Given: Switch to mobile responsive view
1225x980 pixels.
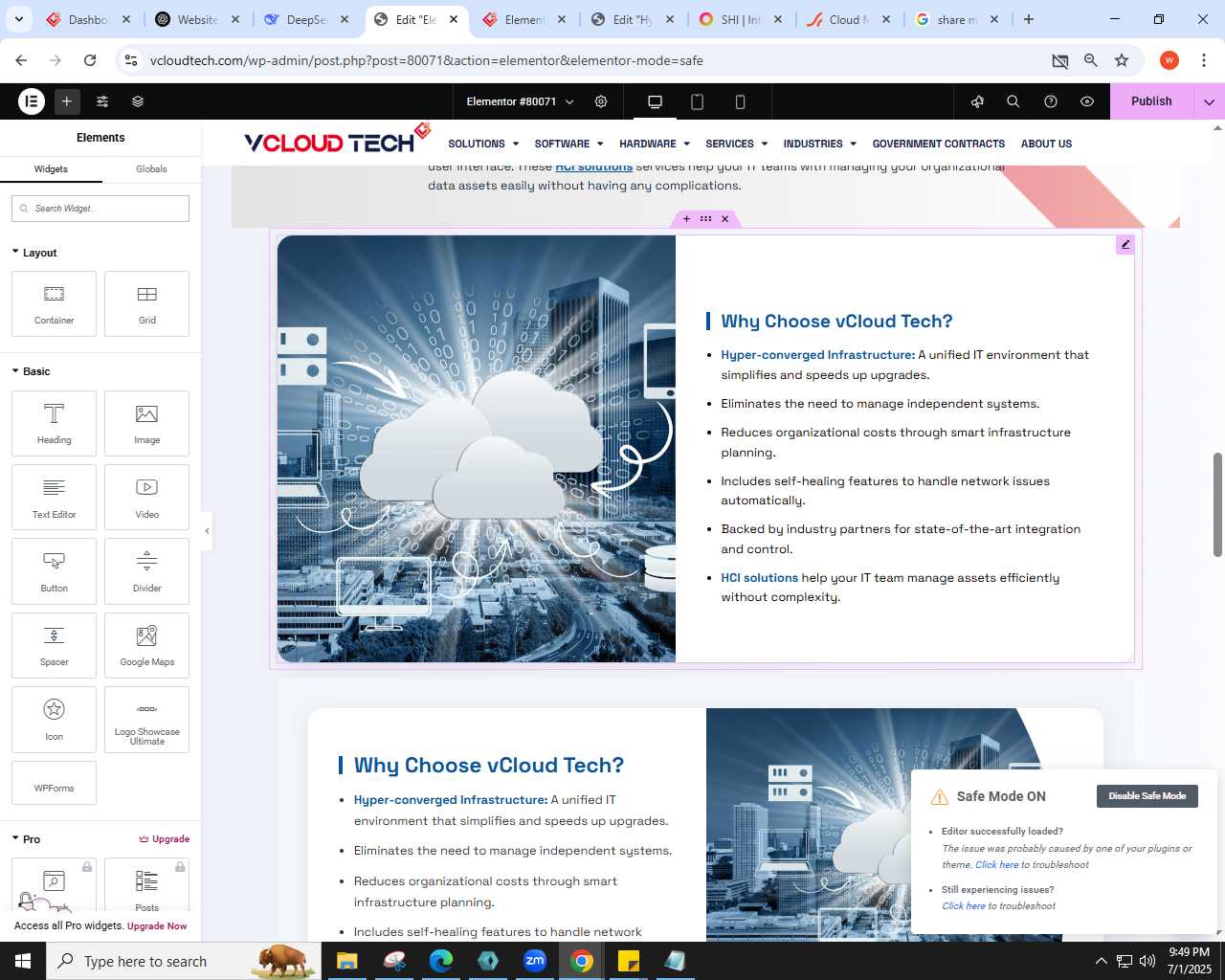Looking at the screenshot, I should tap(740, 101).
